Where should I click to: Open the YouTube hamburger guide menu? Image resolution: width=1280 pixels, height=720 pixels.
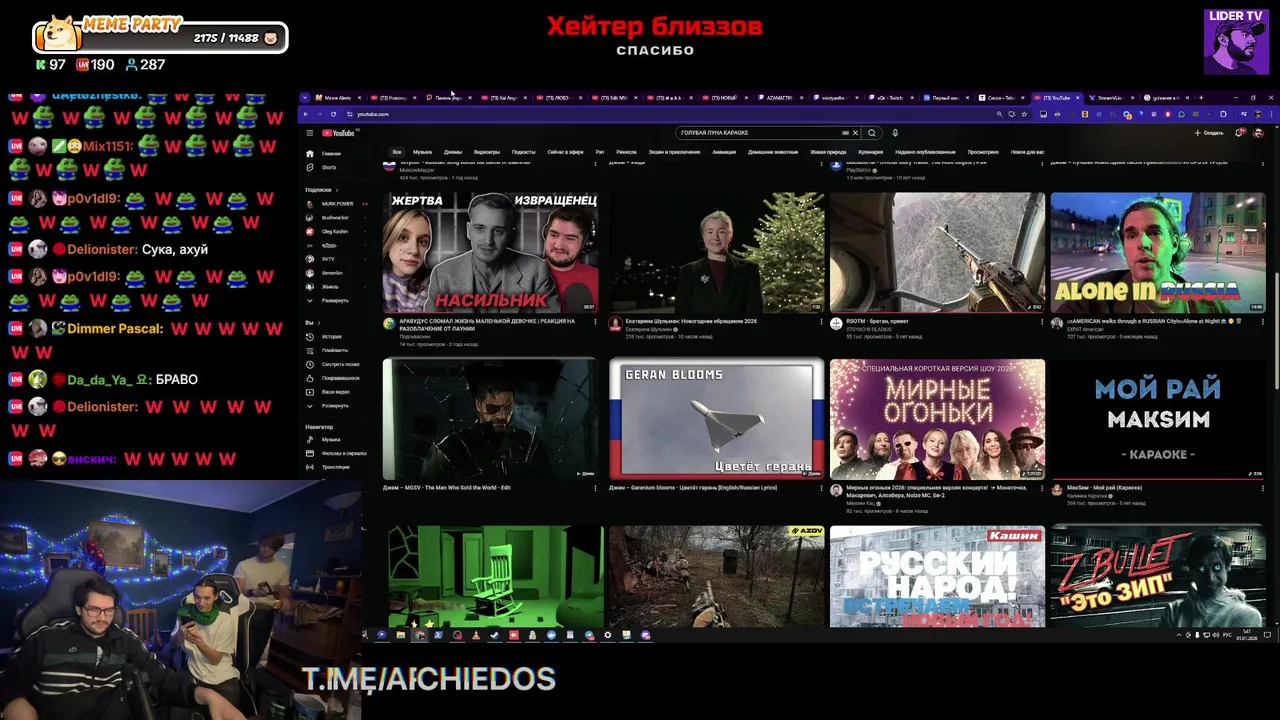pos(310,133)
